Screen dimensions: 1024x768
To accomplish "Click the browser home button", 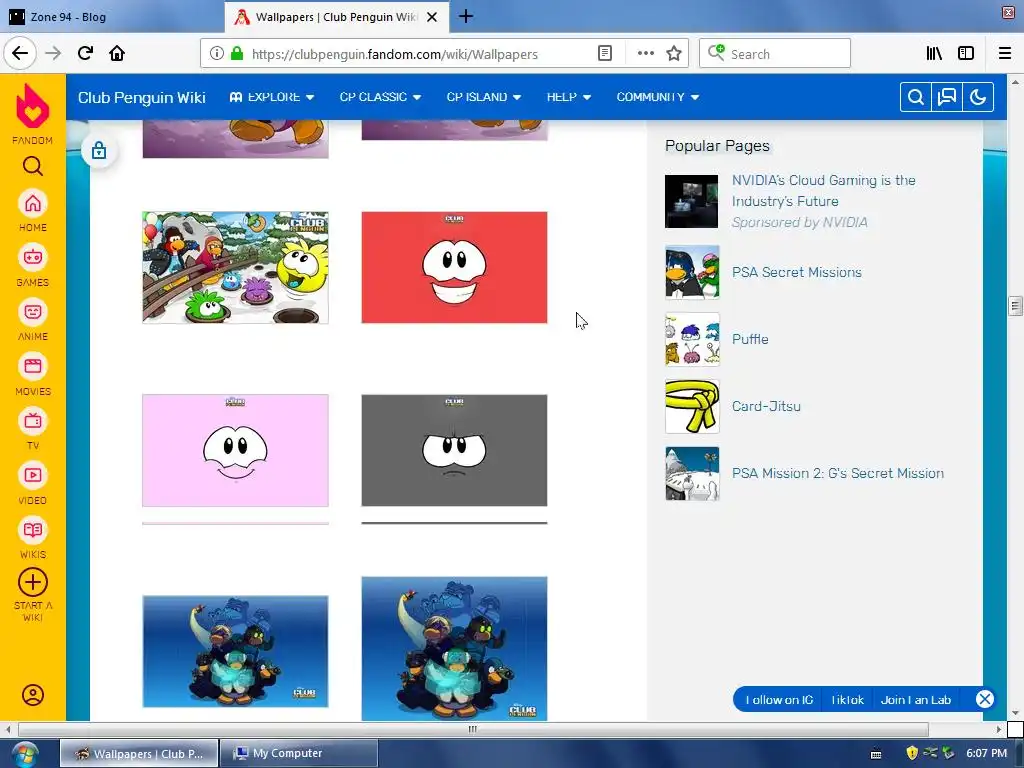I will point(117,53).
